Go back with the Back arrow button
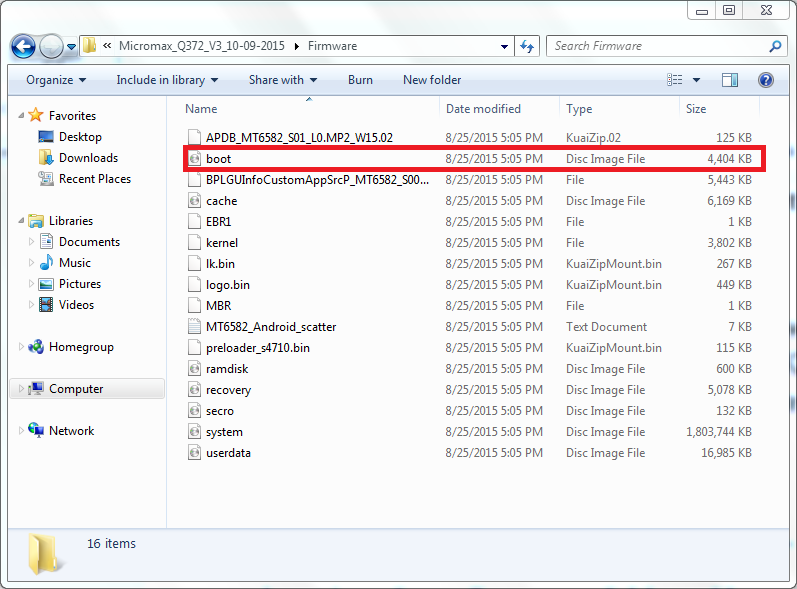The width and height of the screenshot is (797, 589). [x=23, y=47]
